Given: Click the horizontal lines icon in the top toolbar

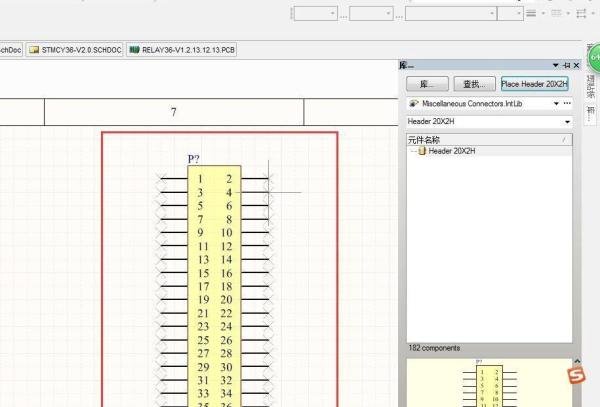Looking at the screenshot, I should pyautogui.click(x=531, y=13).
